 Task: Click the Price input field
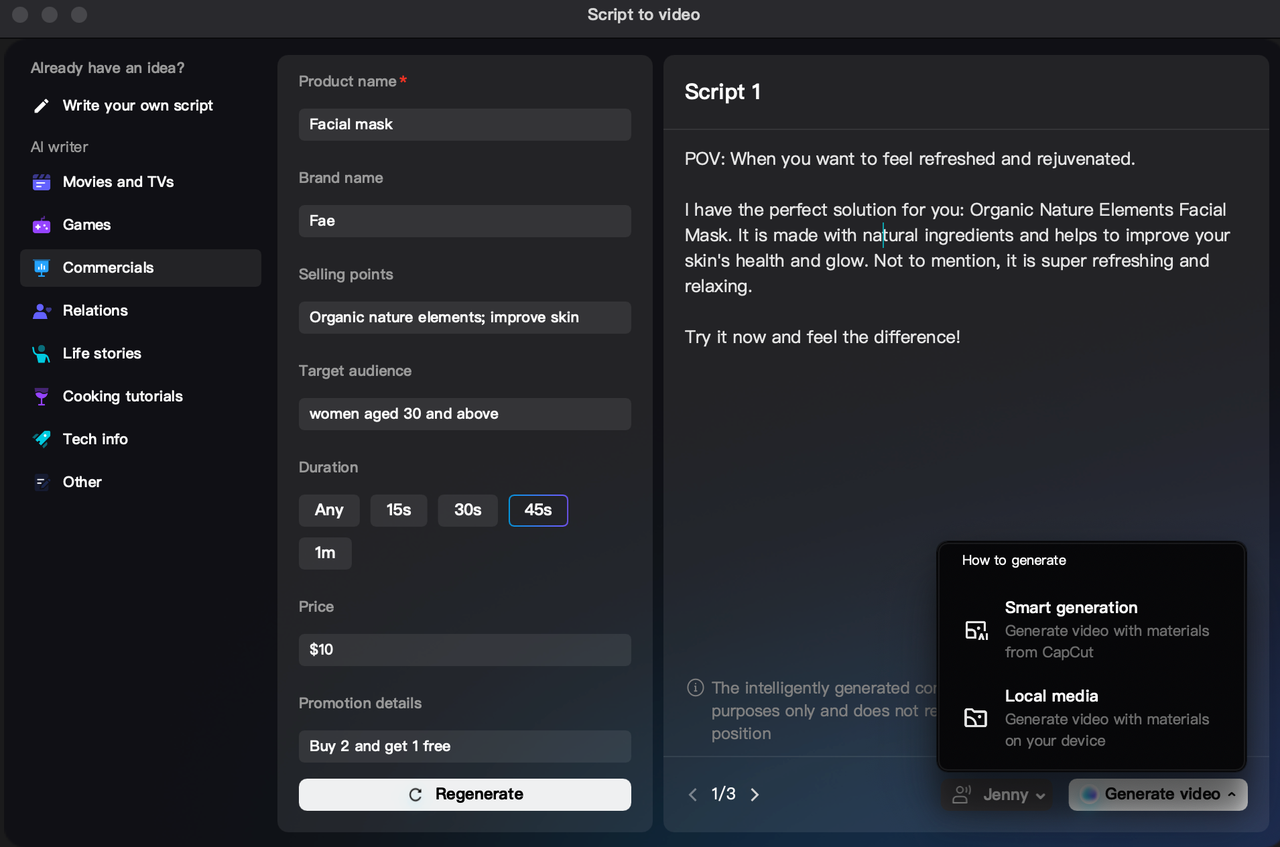[x=464, y=649]
